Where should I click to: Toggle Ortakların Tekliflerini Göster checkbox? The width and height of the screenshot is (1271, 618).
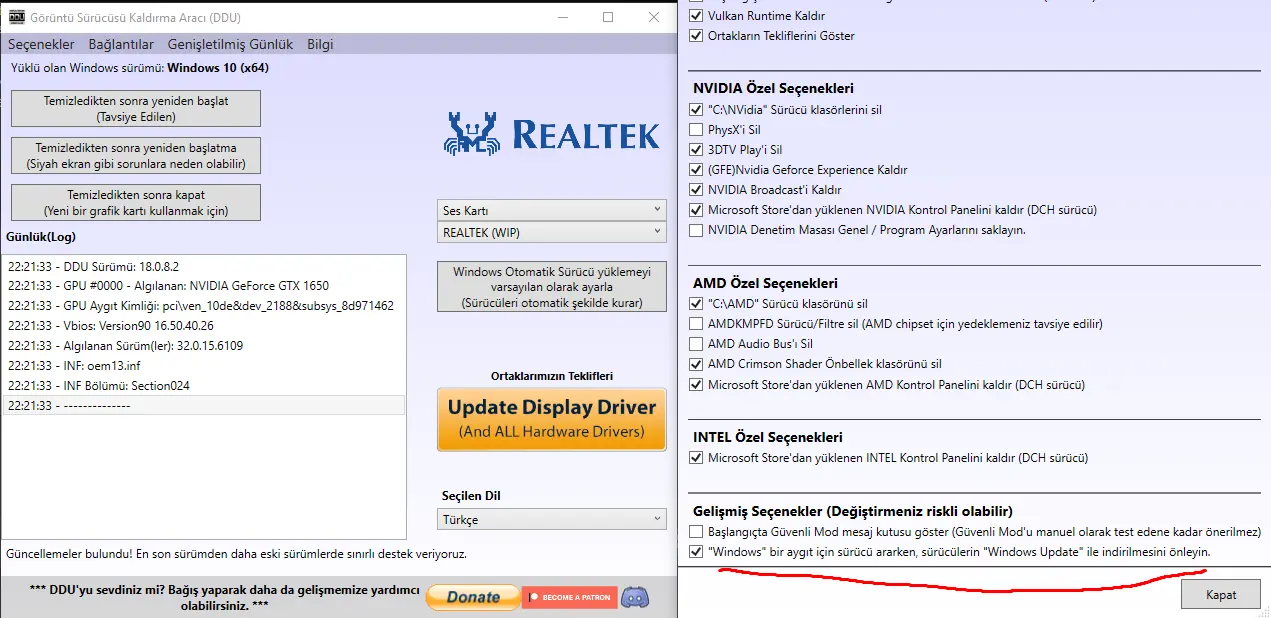click(697, 36)
